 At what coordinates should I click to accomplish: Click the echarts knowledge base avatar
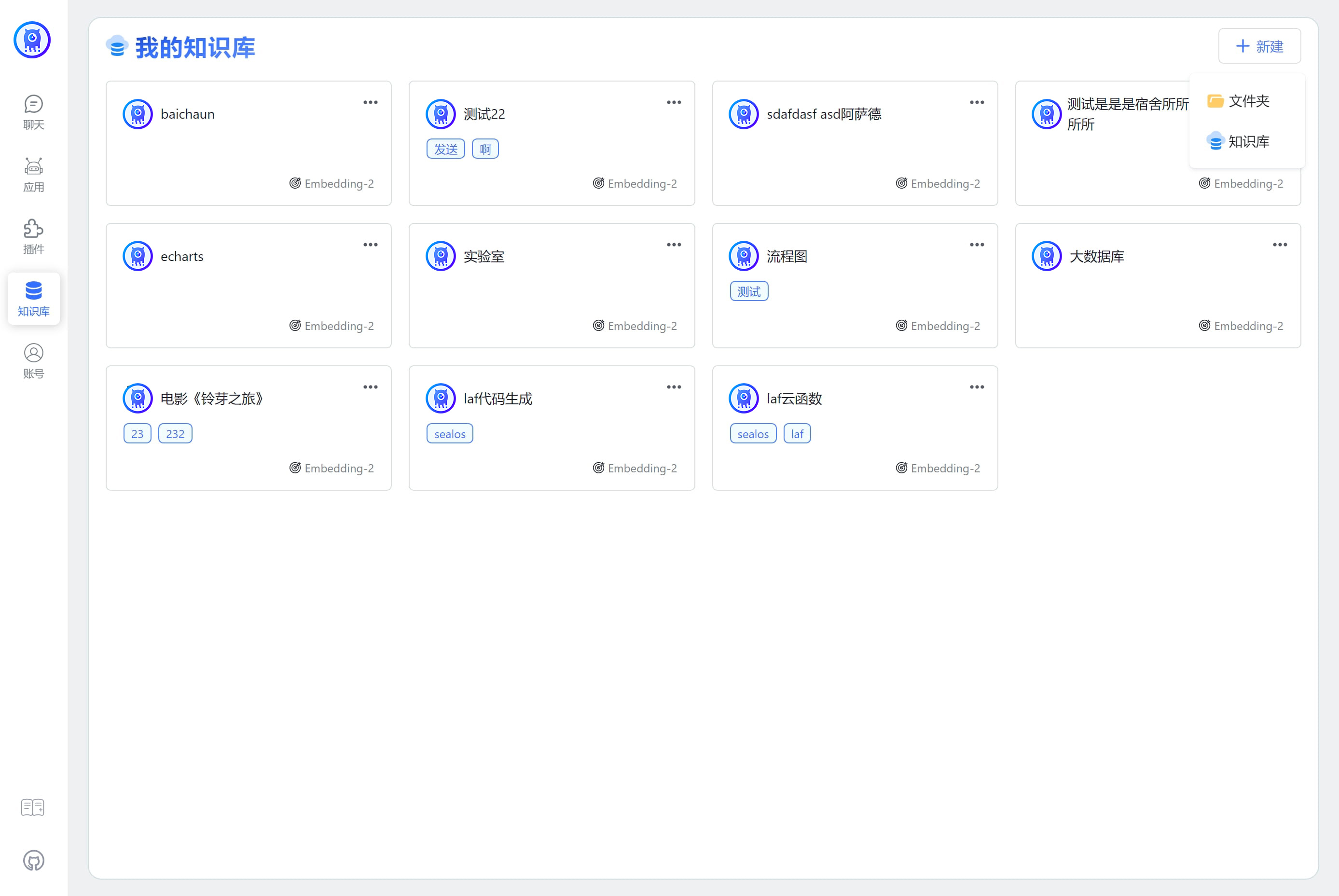coord(138,257)
